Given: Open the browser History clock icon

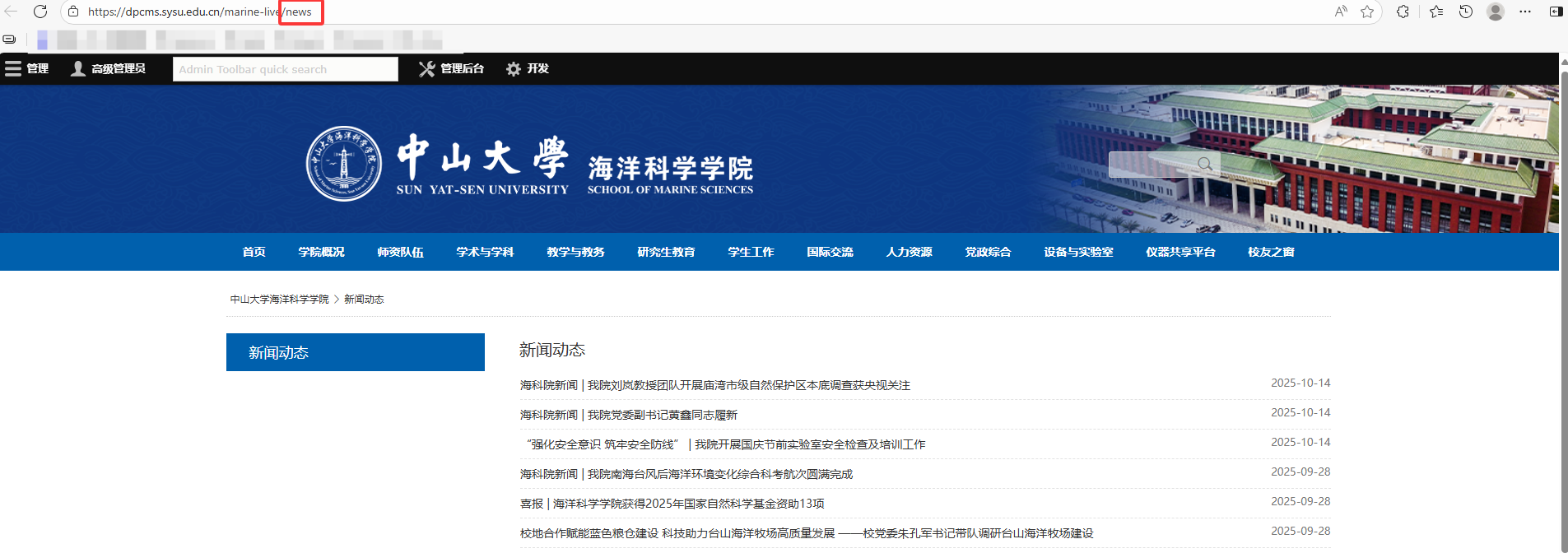Looking at the screenshot, I should (1466, 12).
